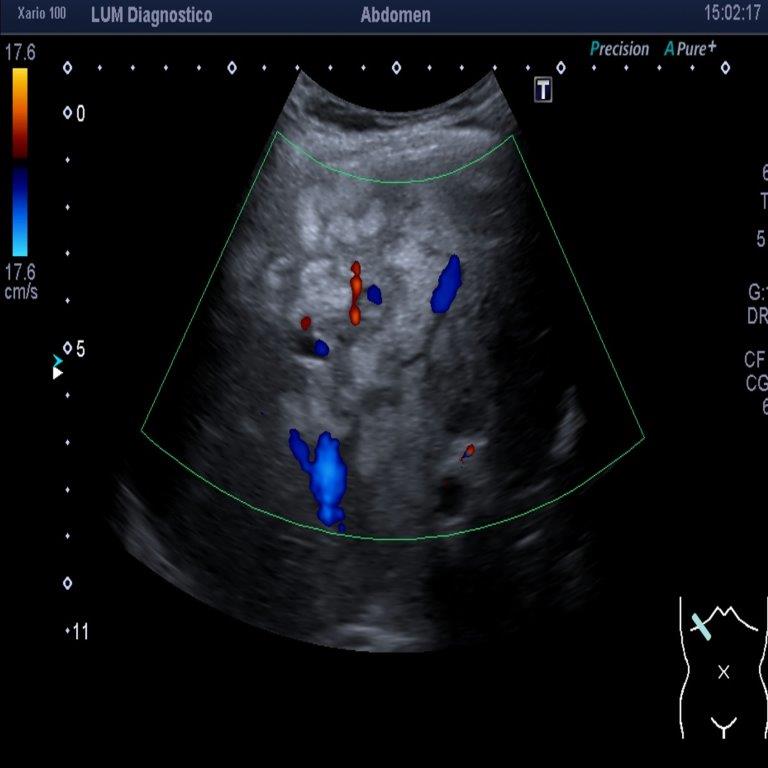
Task: Click the 17.6 cm/s velocity scale label
Action: pyautogui.click(x=20, y=281)
